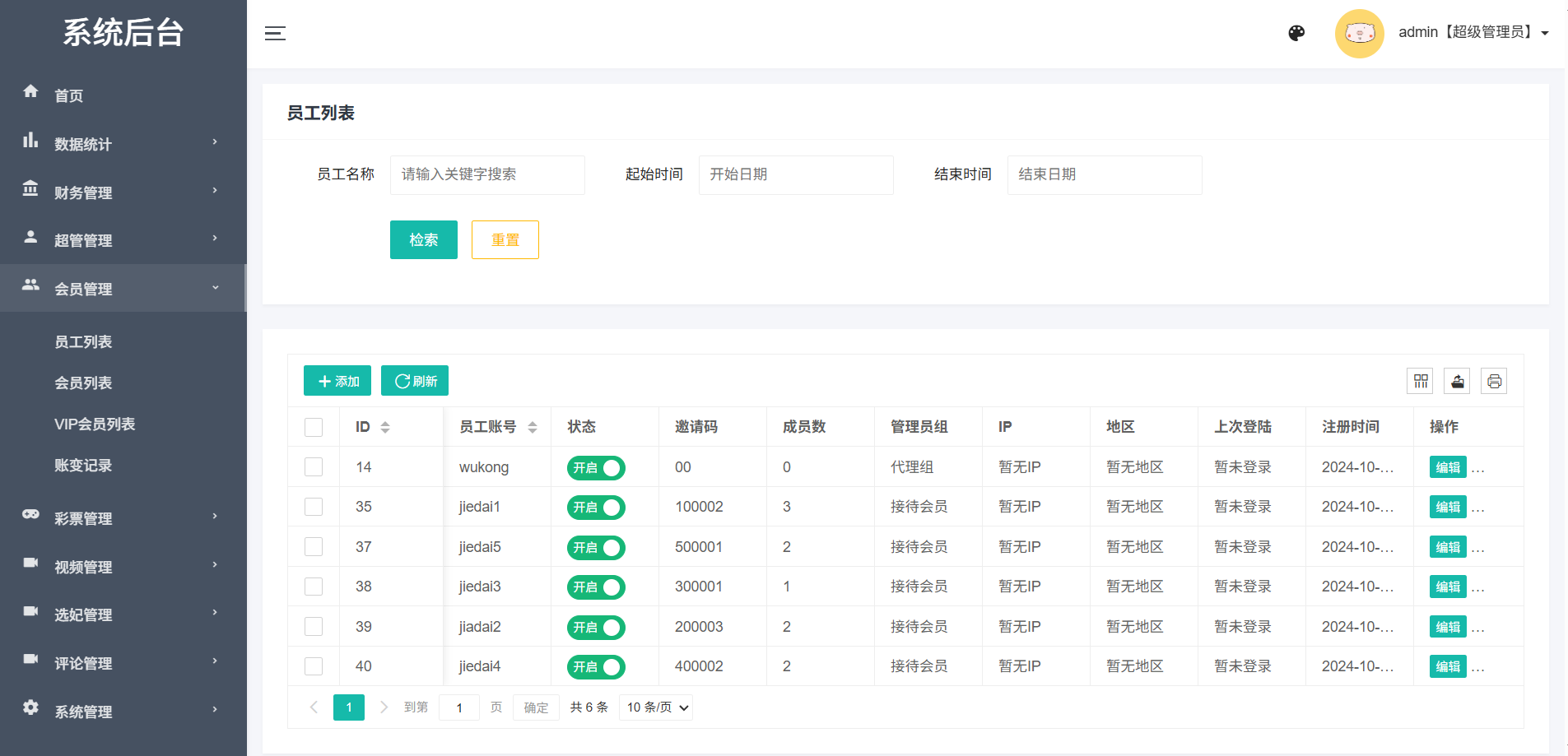
Task: Go to 账变记录 sidebar item
Action: click(83, 466)
